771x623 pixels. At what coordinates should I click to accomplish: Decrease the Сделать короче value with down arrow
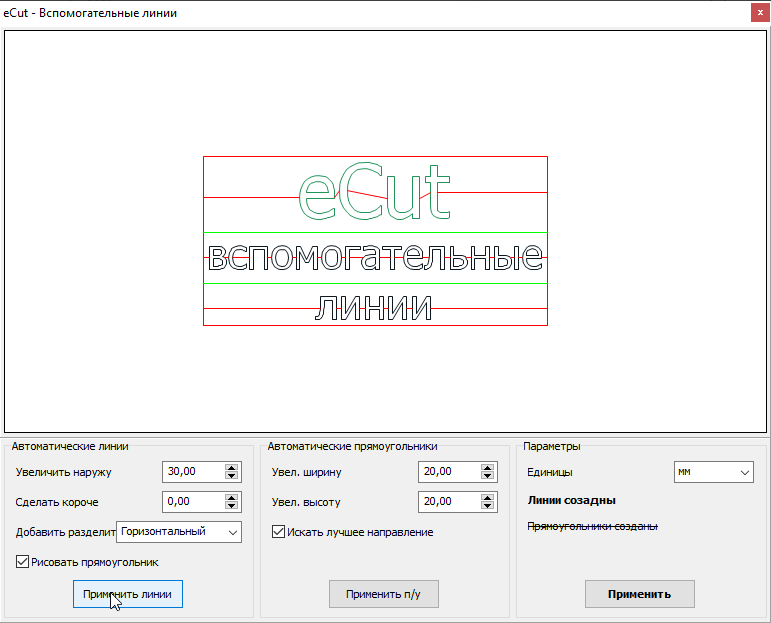232,506
